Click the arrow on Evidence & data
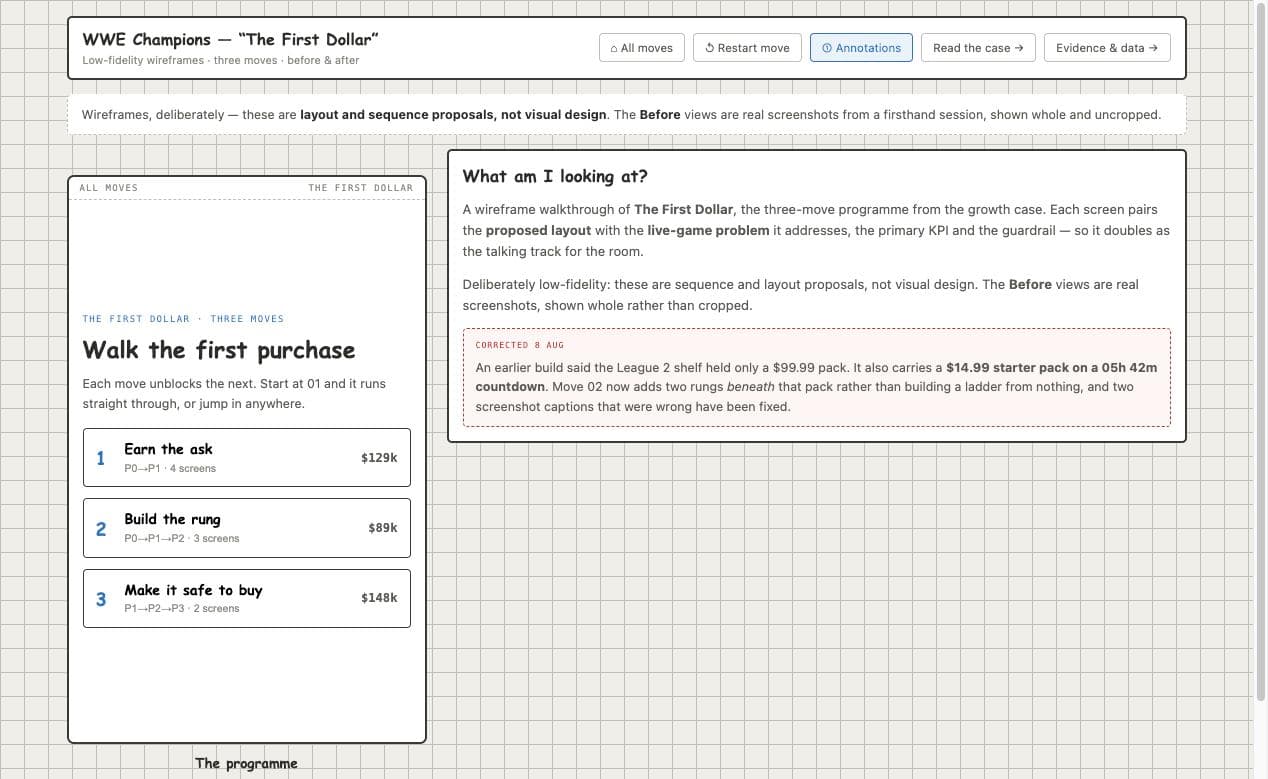 point(1153,48)
